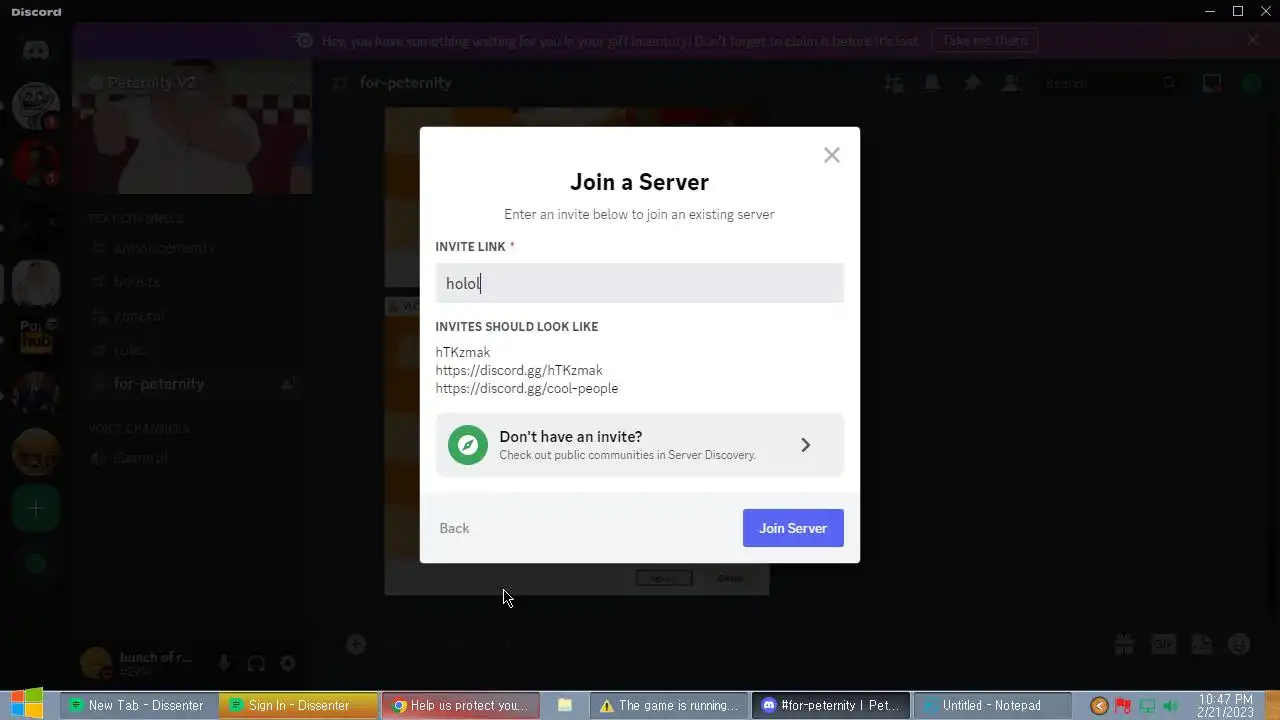Open the green Help icon in header
This screenshot has width=1280, height=720.
click(1252, 83)
